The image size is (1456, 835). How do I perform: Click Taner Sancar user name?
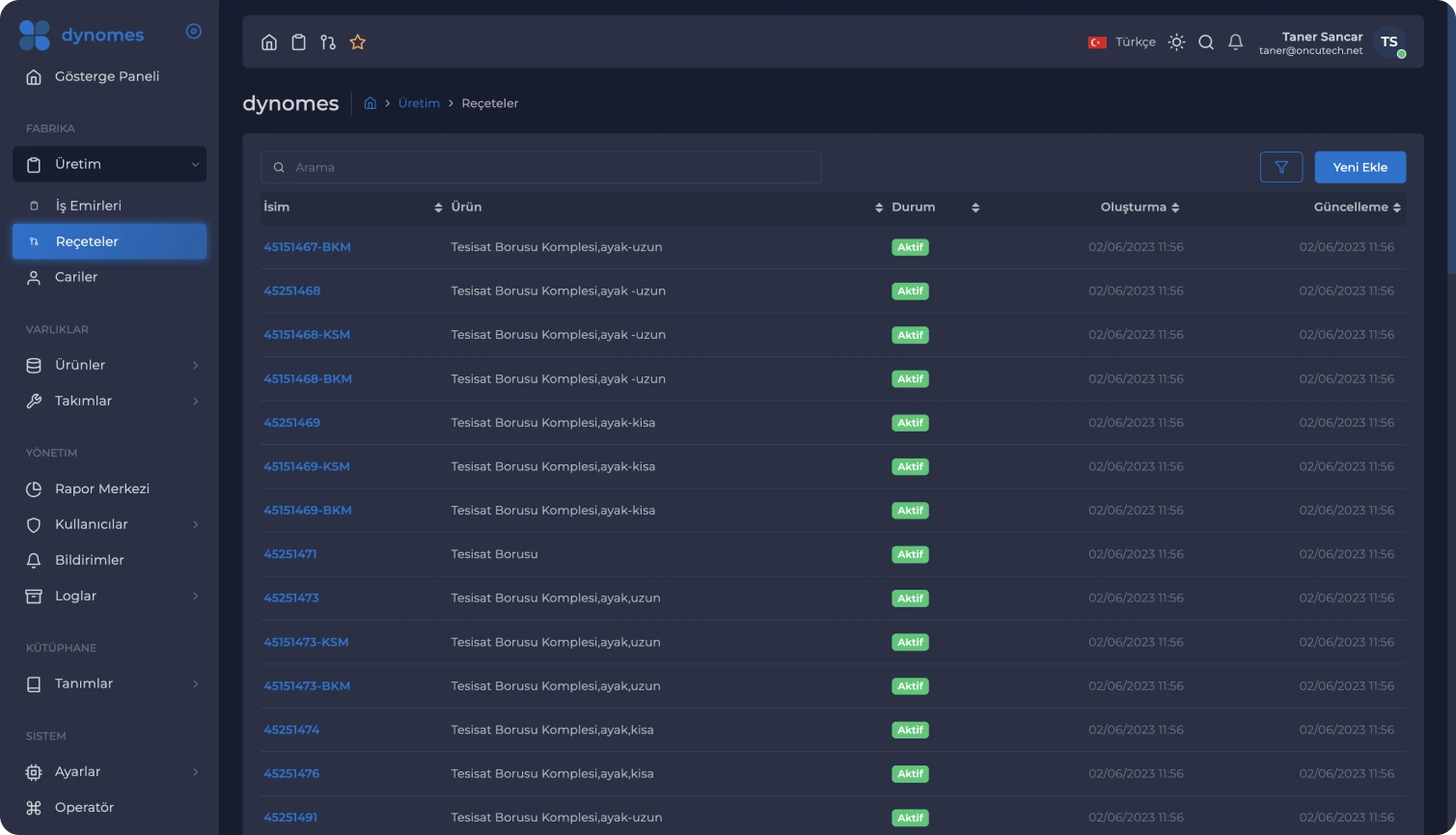pos(1322,36)
